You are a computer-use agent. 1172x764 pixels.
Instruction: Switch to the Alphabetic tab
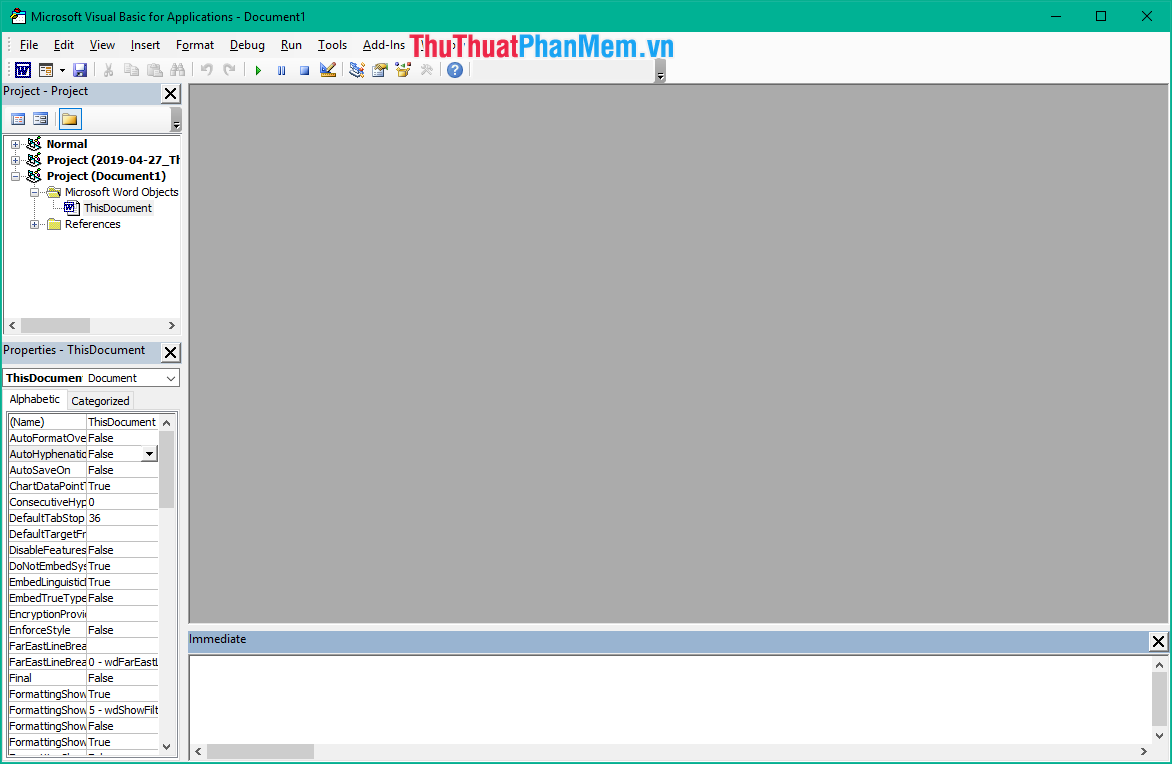(34, 399)
